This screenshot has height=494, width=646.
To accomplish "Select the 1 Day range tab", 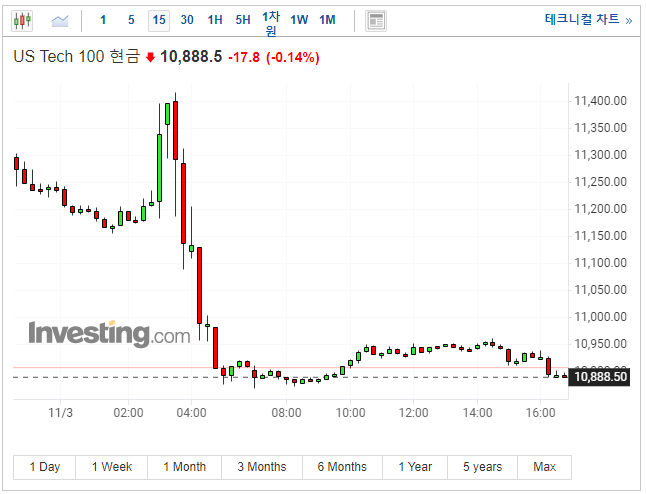I will [44, 467].
